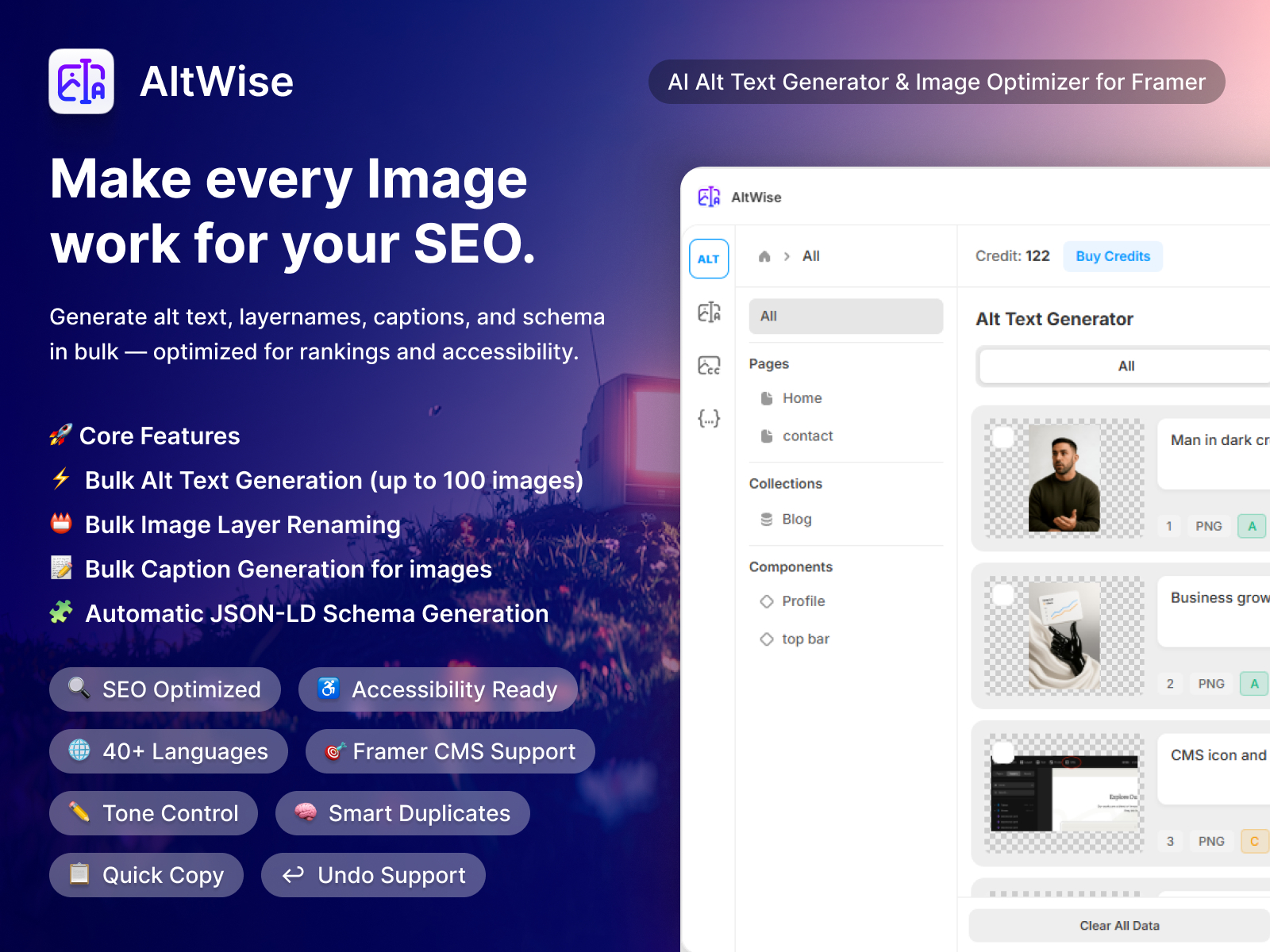1270x952 pixels.
Task: Tick the checkbox on the CMS screenshot image
Action: 1003,752
